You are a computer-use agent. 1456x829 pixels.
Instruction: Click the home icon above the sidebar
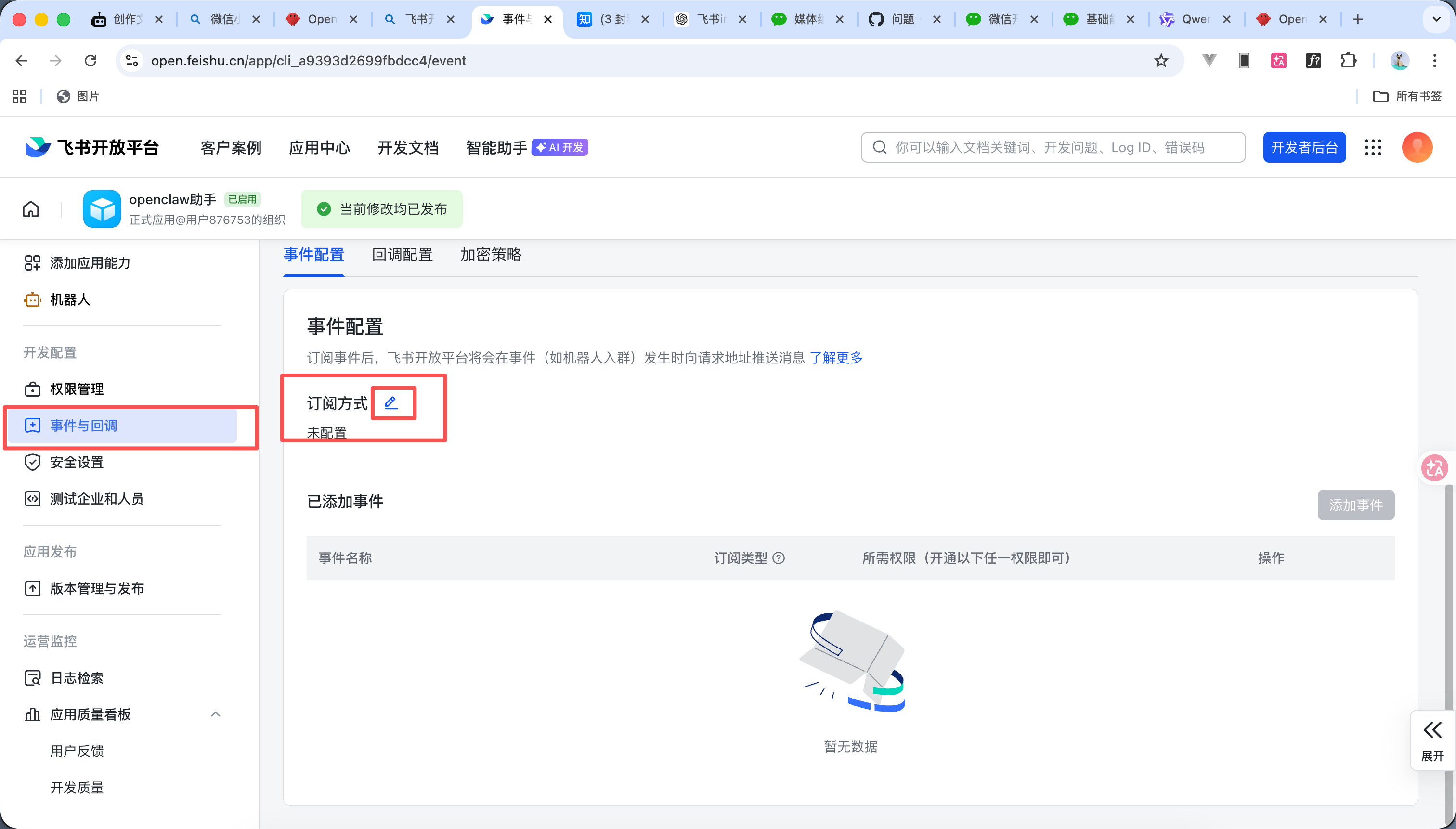click(31, 208)
